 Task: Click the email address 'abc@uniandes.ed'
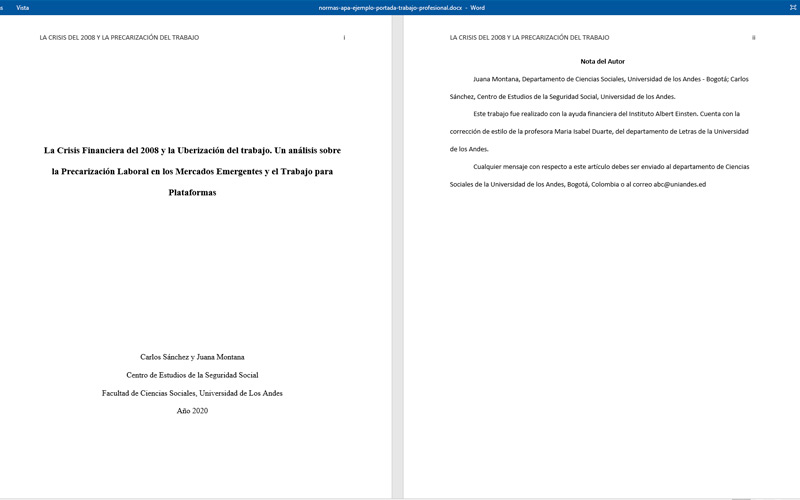tap(680, 184)
